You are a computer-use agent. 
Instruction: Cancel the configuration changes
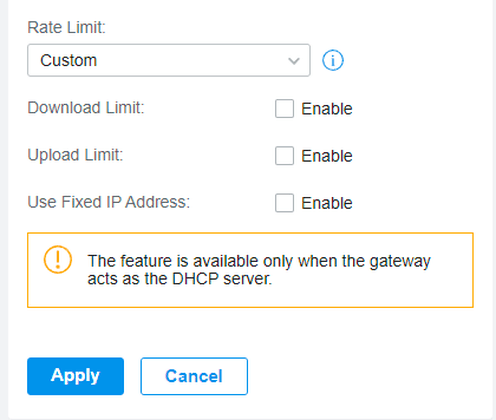[194, 376]
